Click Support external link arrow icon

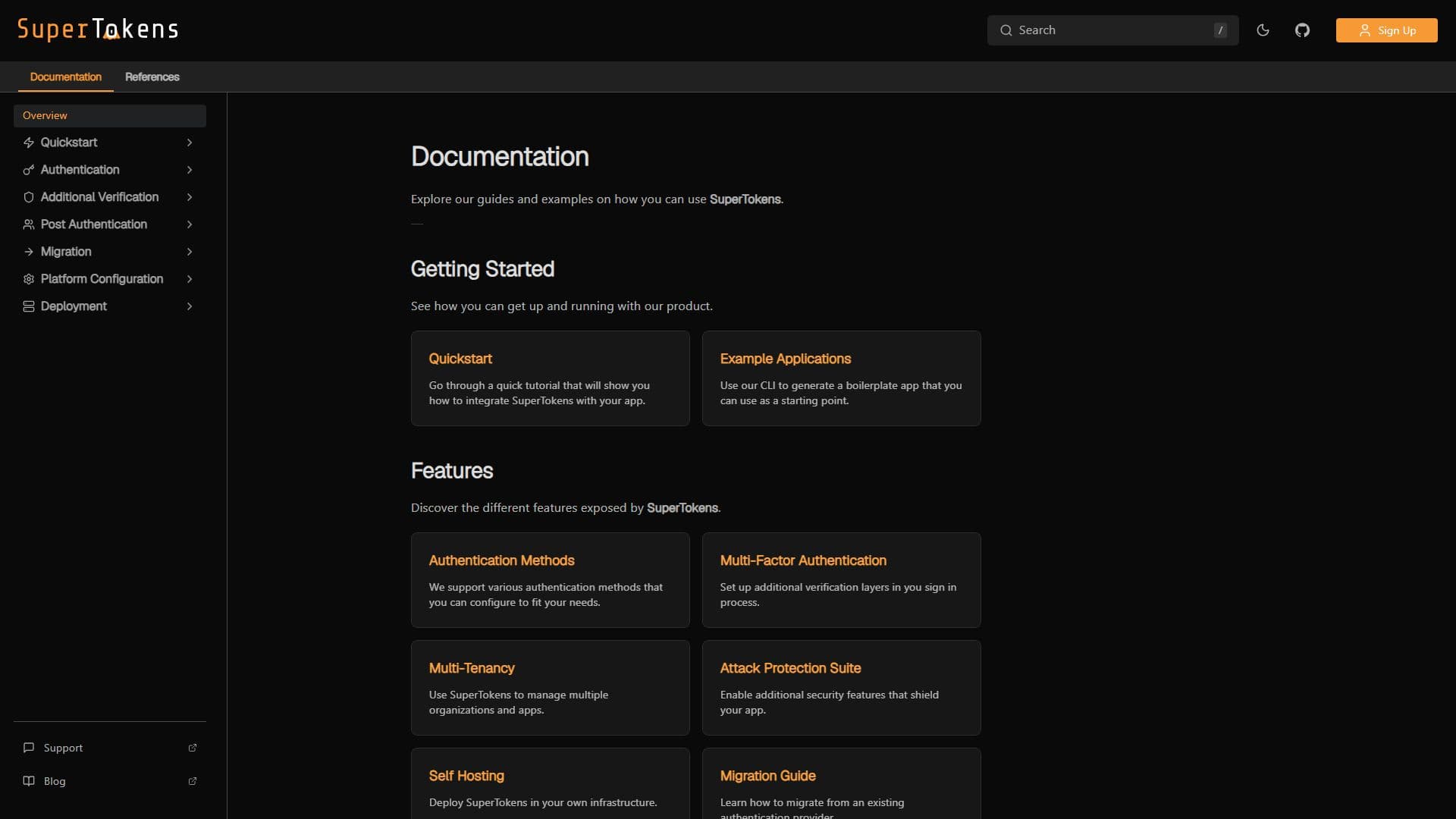click(193, 748)
